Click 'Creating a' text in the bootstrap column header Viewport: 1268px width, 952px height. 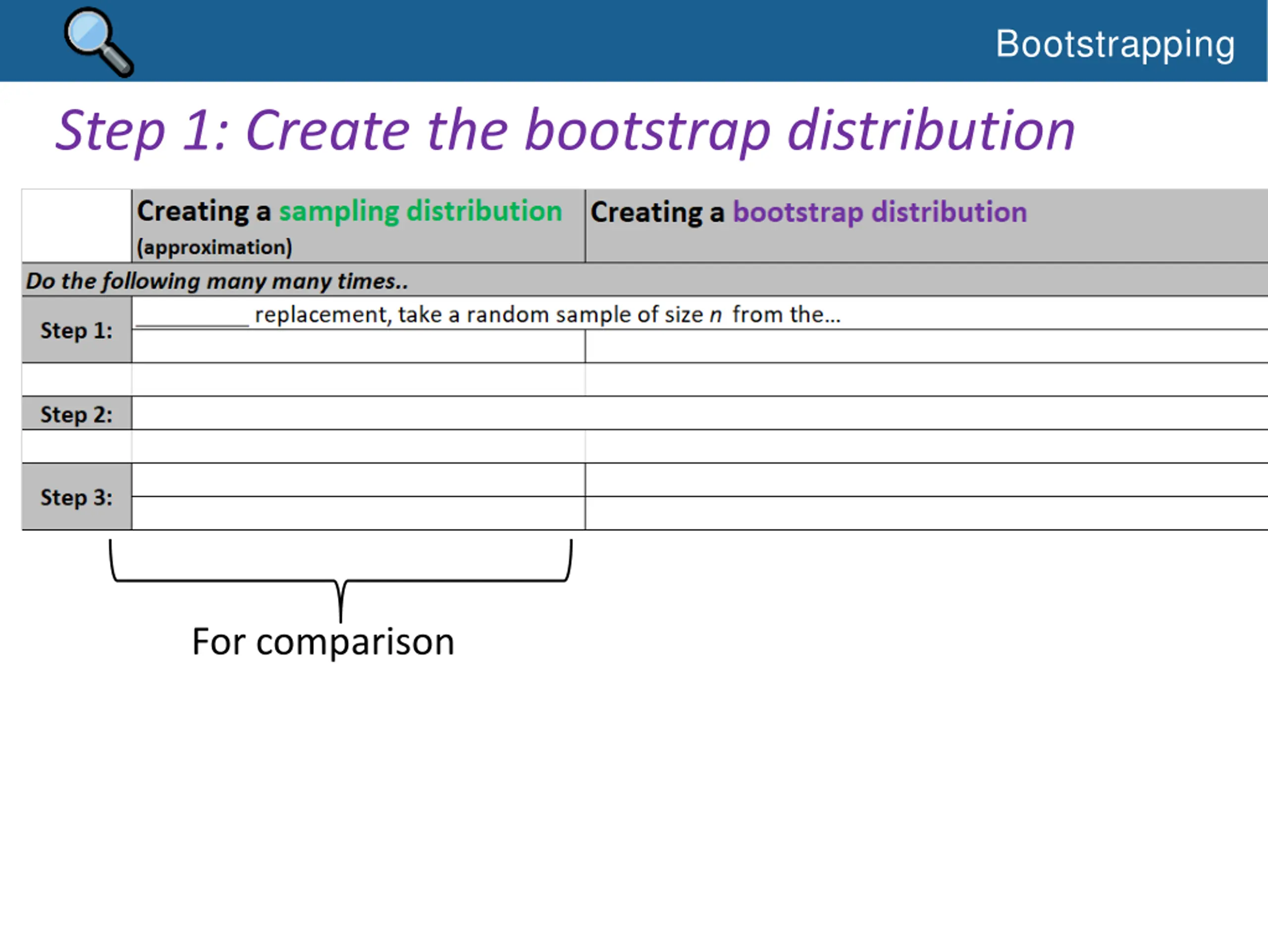657,212
